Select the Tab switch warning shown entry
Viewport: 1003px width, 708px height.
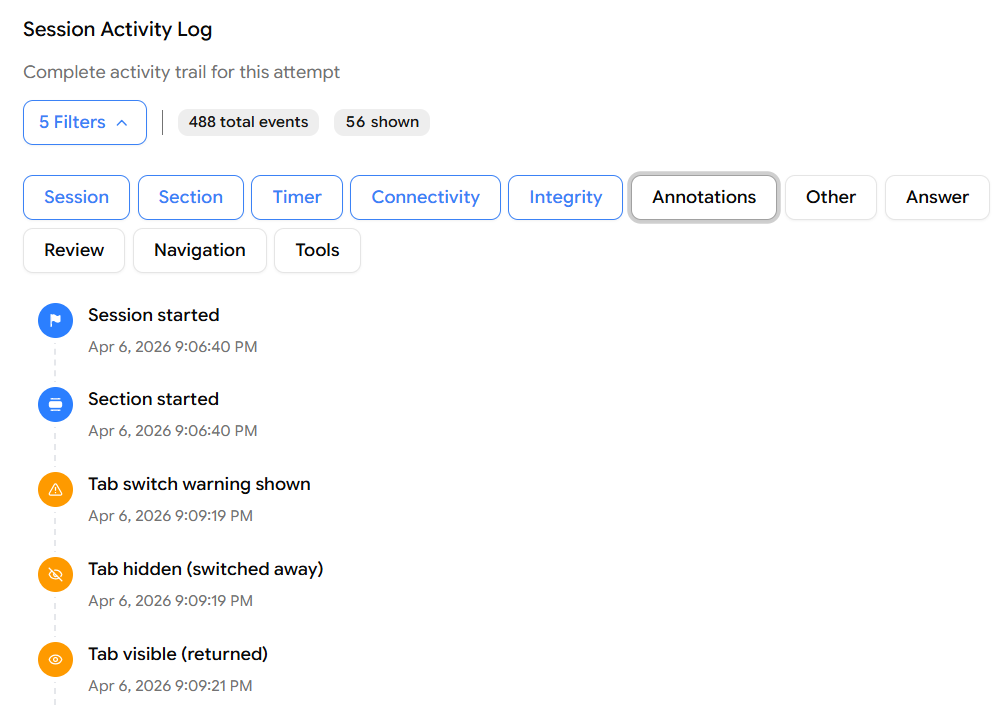(x=199, y=484)
